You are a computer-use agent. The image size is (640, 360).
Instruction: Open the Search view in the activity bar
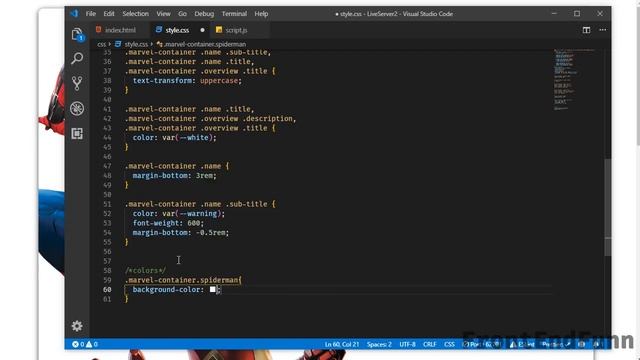[x=77, y=58]
